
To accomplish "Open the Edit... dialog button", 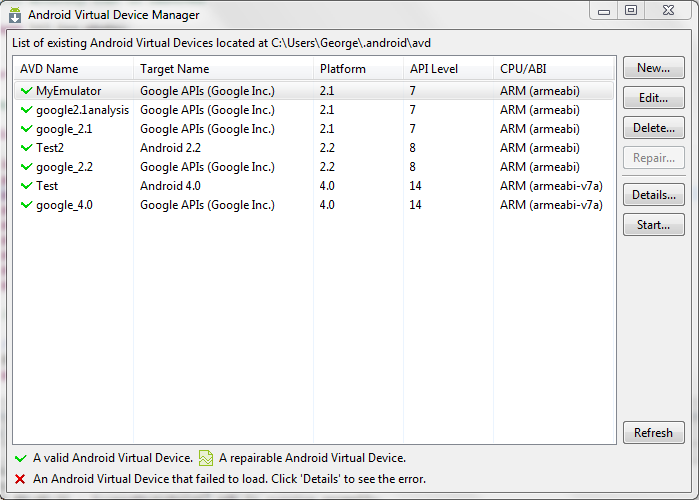I will click(654, 98).
